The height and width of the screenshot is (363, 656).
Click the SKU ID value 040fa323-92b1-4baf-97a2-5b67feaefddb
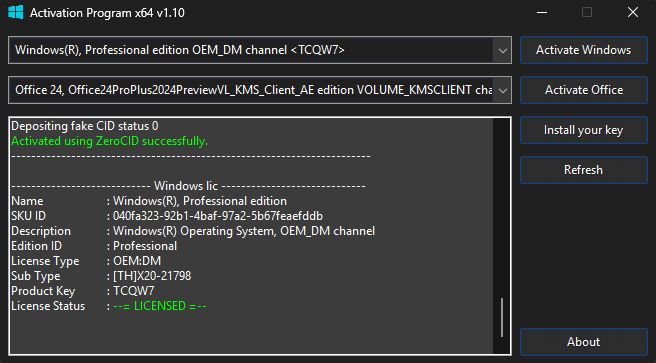tap(218, 216)
